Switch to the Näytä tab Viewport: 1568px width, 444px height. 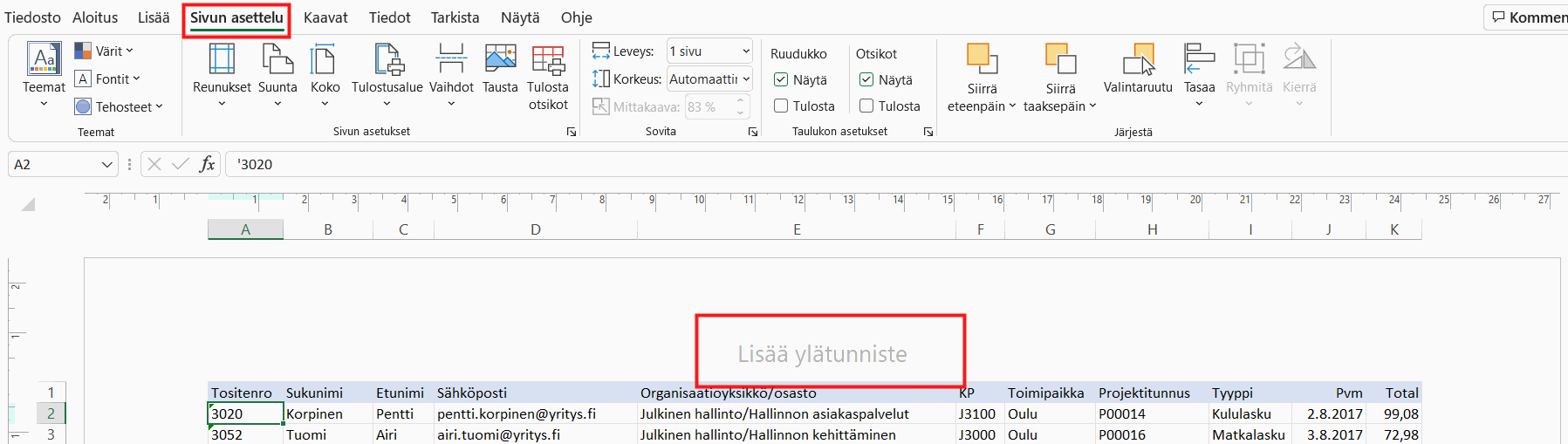(520, 17)
